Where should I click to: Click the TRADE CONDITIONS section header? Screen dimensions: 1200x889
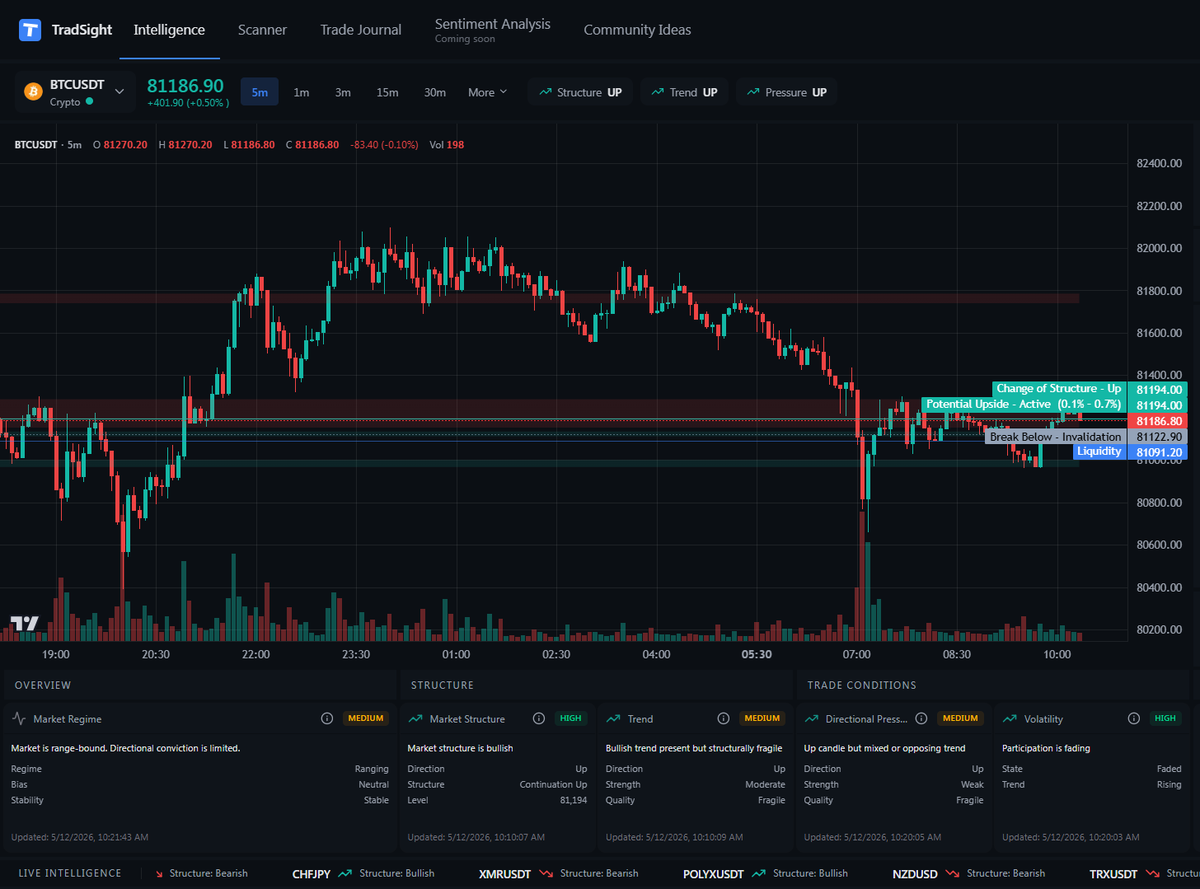862,685
